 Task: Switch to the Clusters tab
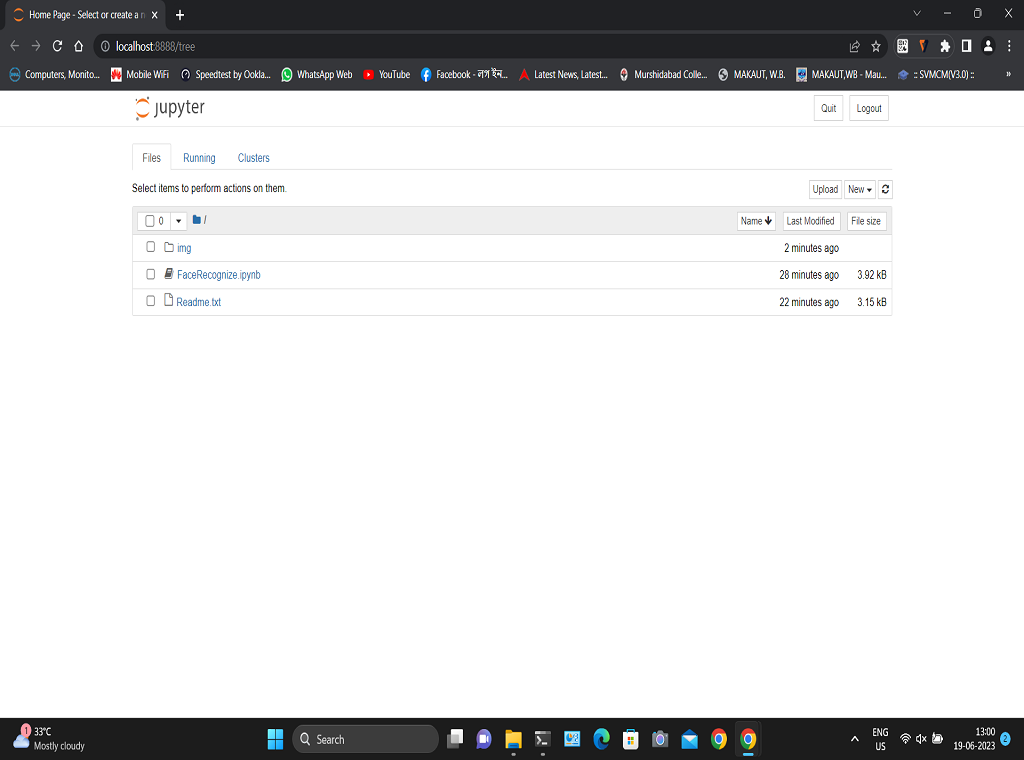(253, 157)
